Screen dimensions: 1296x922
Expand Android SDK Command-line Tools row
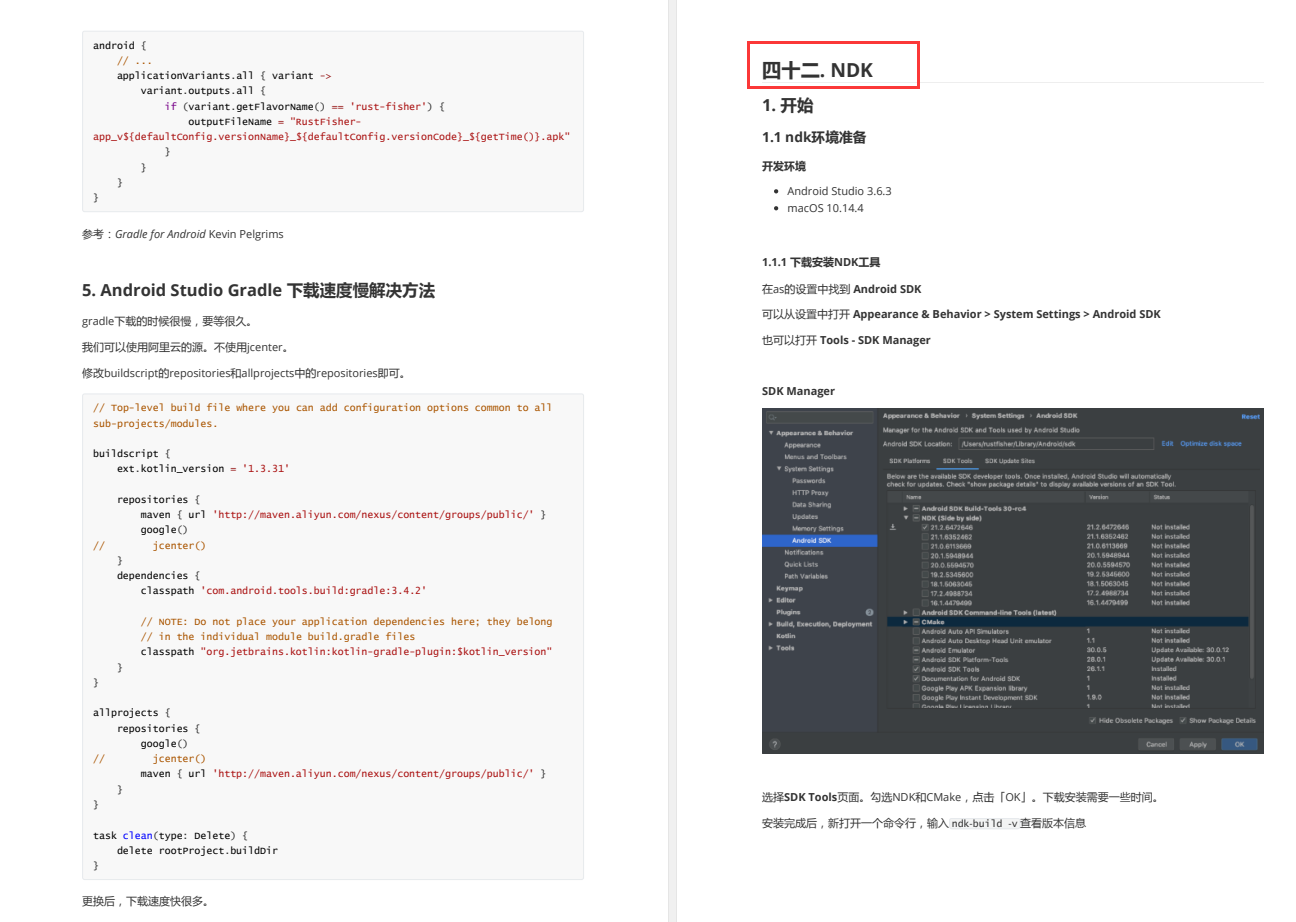click(906, 612)
